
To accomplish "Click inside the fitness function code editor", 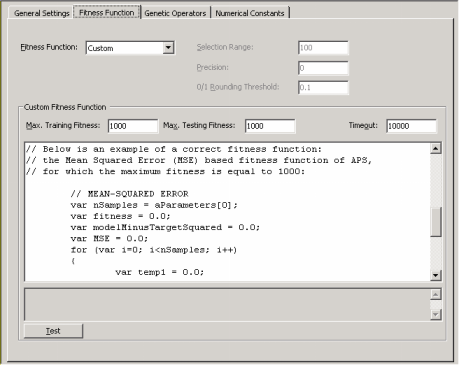I will pos(227,212).
